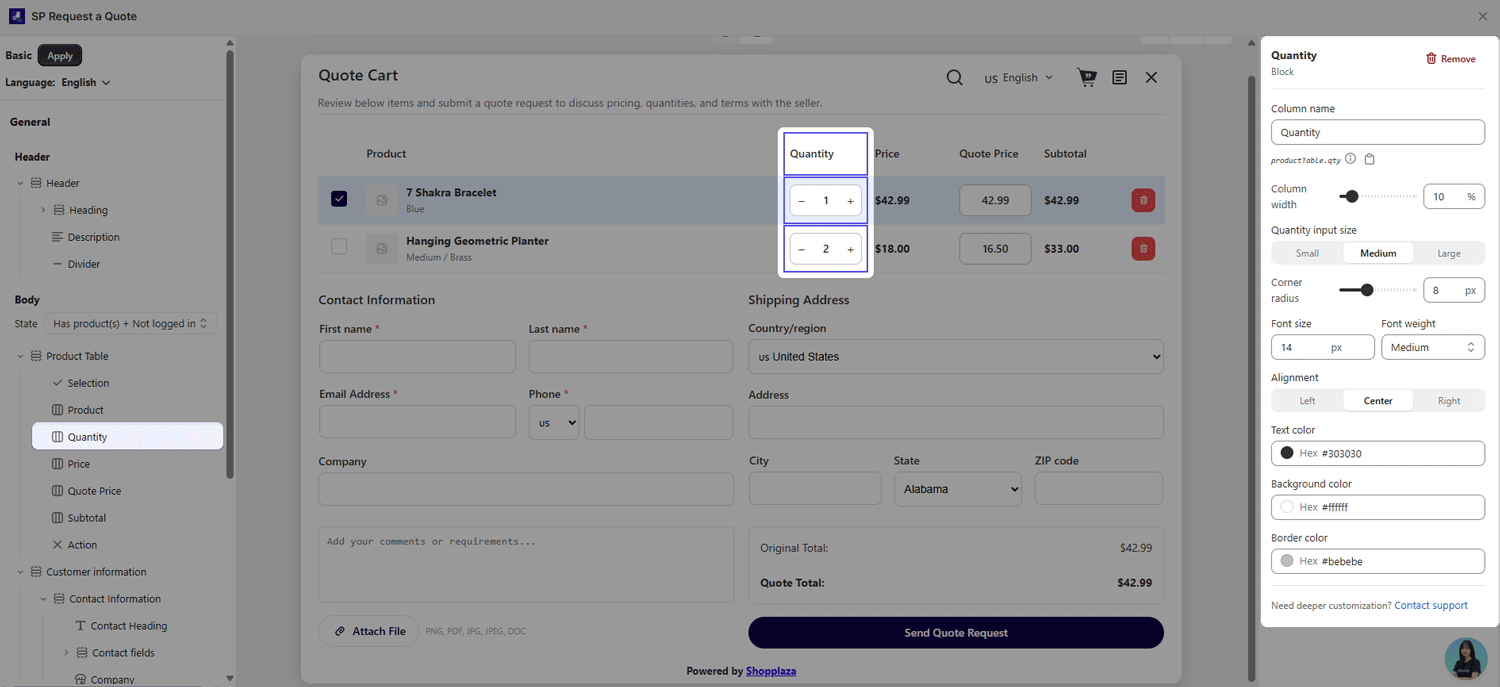Set alignment to Center
This screenshot has height=687, width=1500.
1378,400
